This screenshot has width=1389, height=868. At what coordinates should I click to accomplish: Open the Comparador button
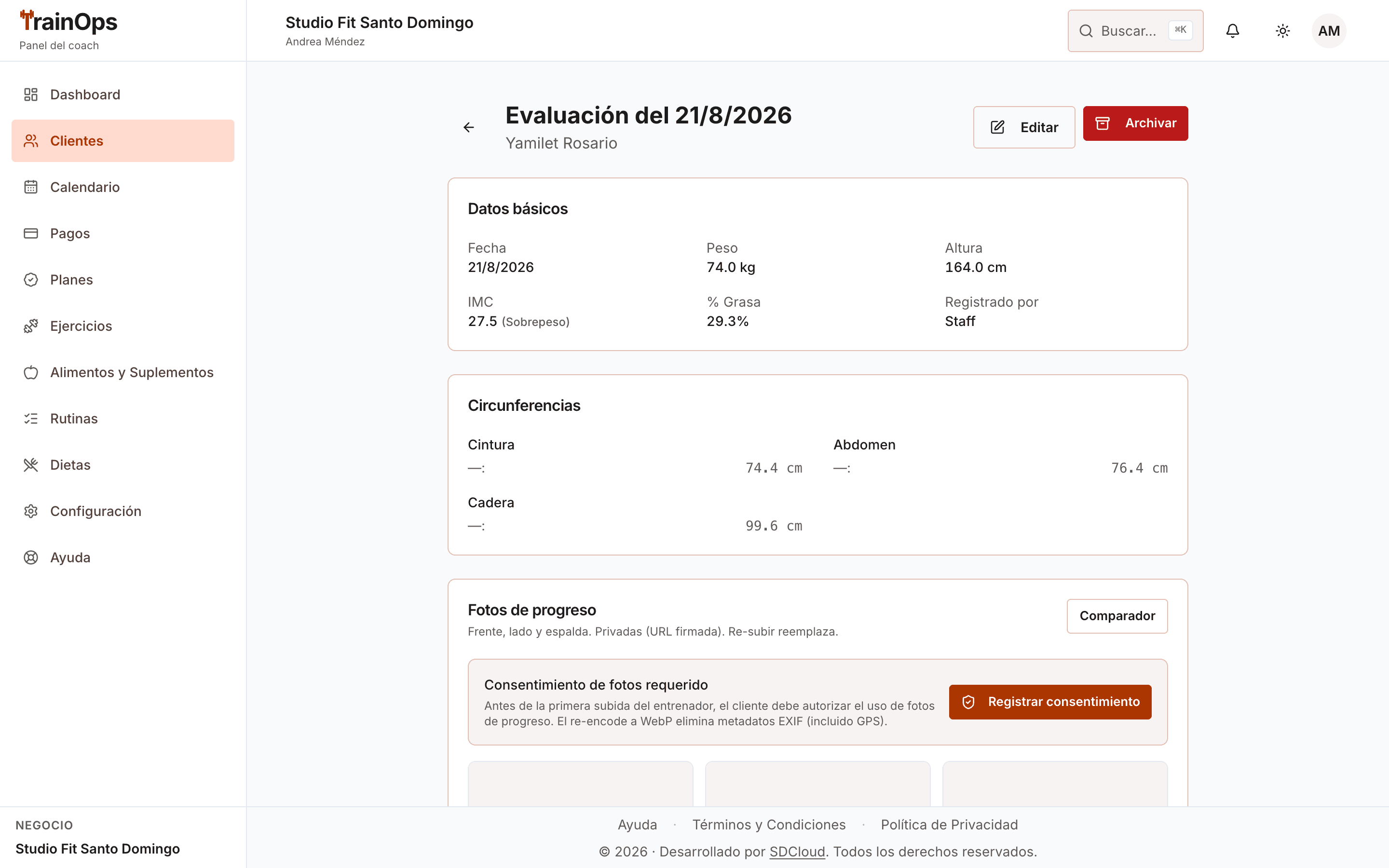(x=1117, y=616)
